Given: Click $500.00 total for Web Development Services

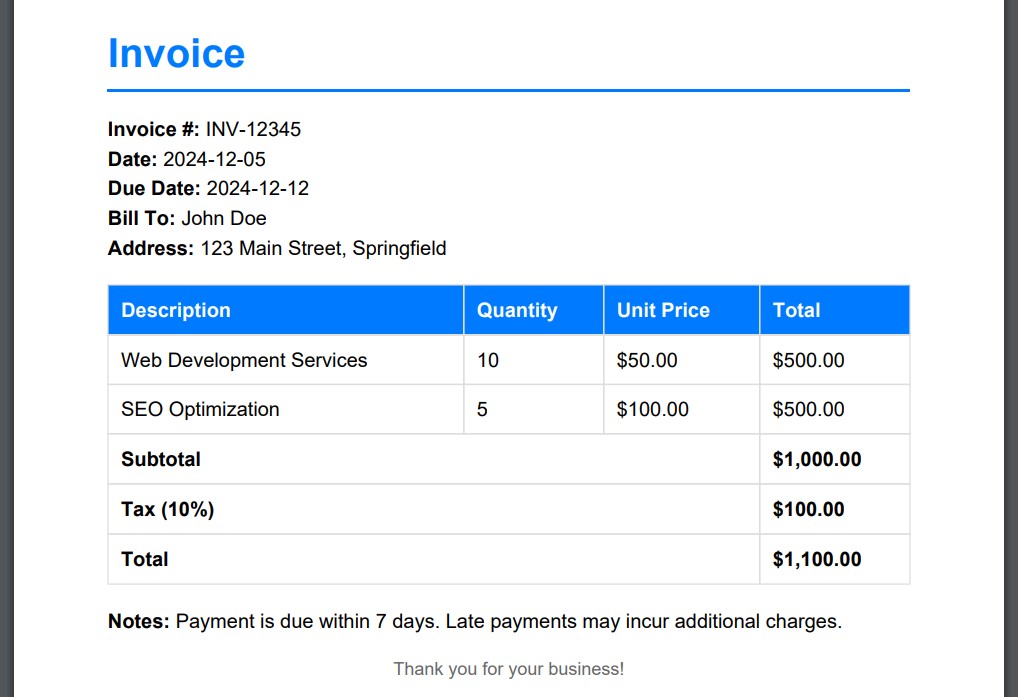Looking at the screenshot, I should point(835,360).
